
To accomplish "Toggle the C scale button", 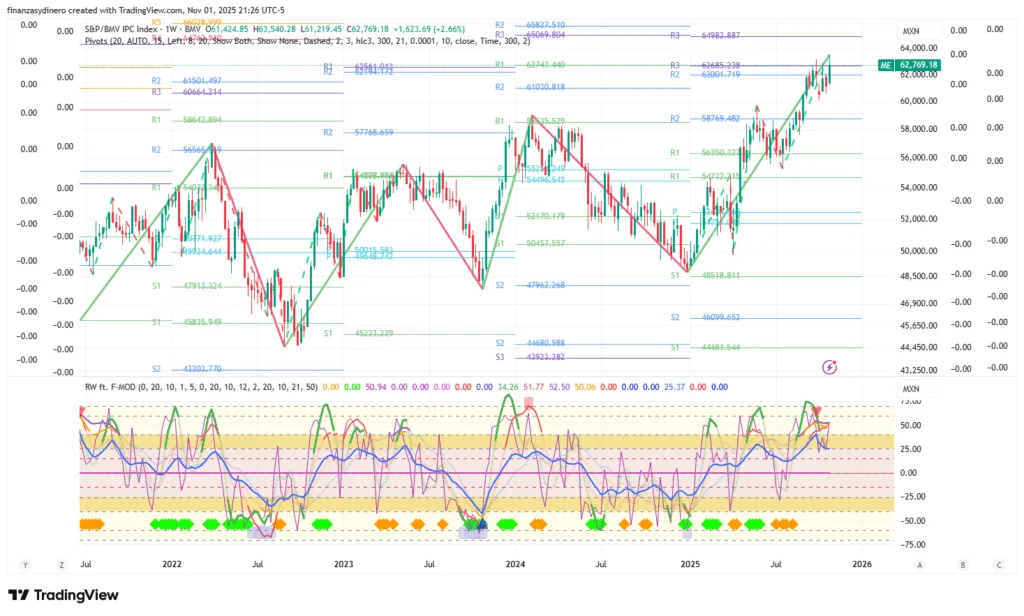I will [x=999, y=565].
